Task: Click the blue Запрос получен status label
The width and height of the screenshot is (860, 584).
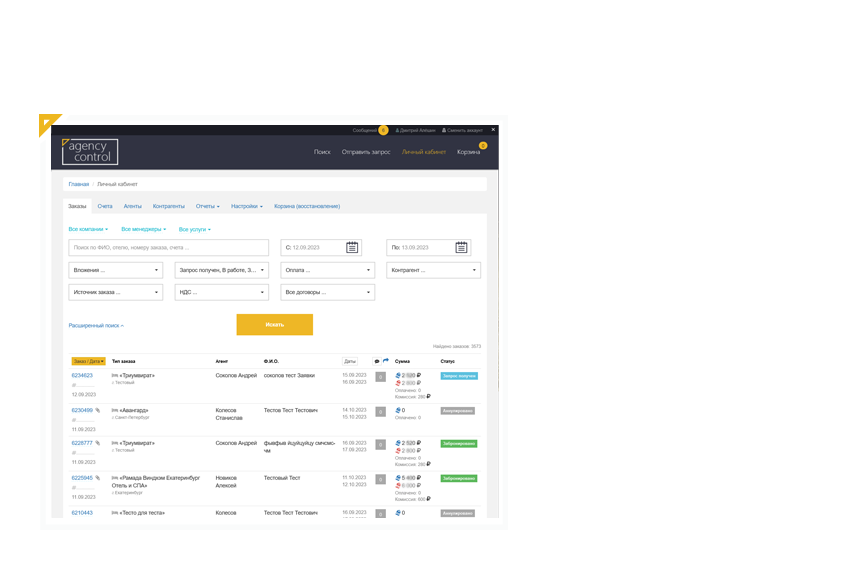Action: [x=459, y=376]
